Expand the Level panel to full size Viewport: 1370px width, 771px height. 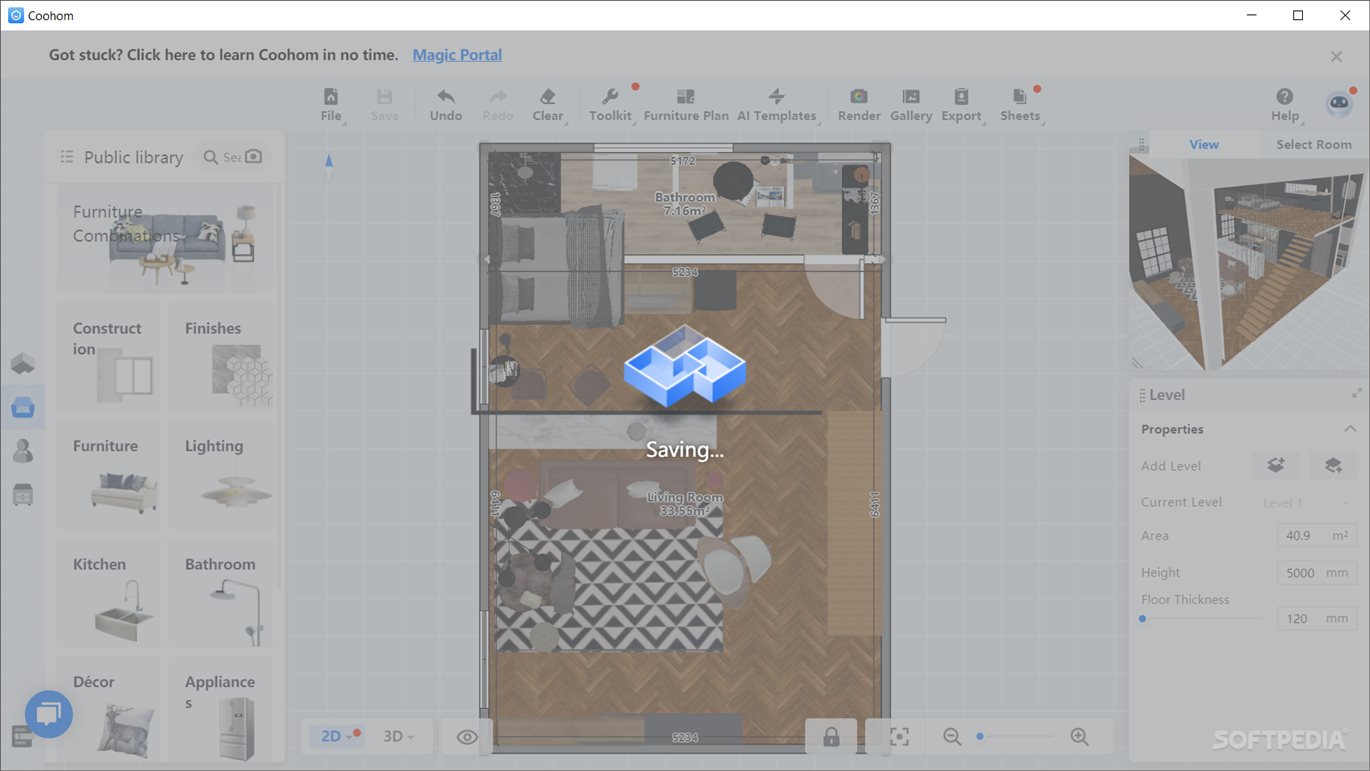pos(1357,394)
